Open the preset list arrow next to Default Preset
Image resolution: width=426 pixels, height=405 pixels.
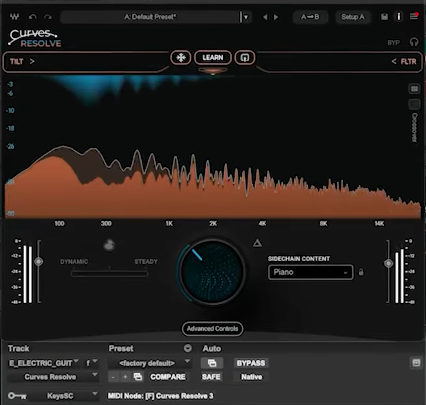coord(246,17)
